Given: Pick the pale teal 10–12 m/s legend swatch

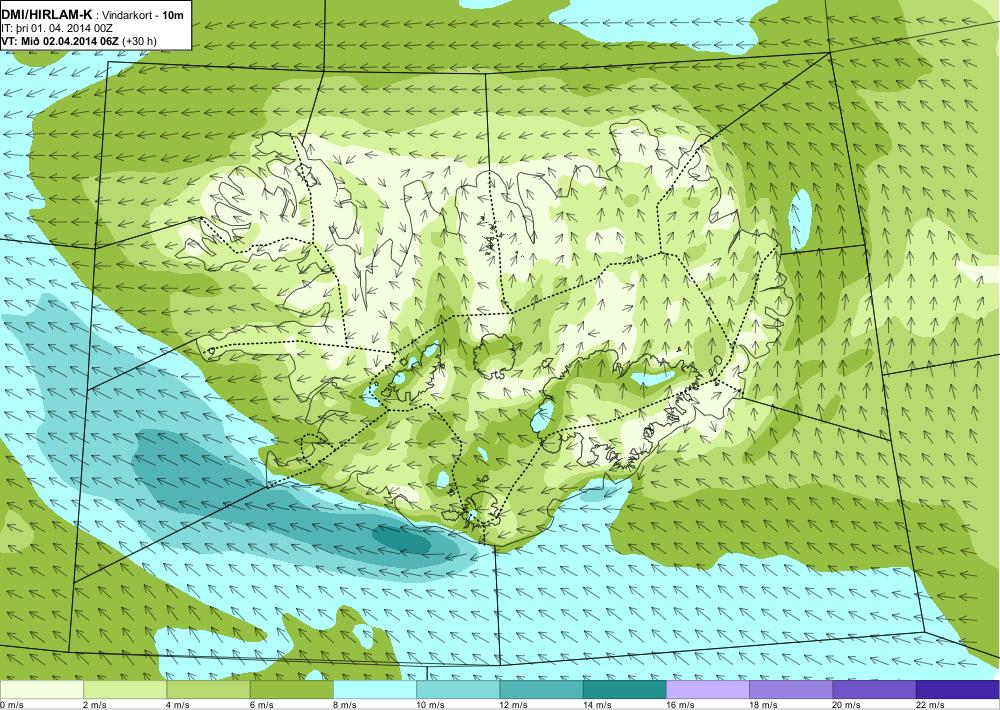Looking at the screenshot, I should pos(458,690).
